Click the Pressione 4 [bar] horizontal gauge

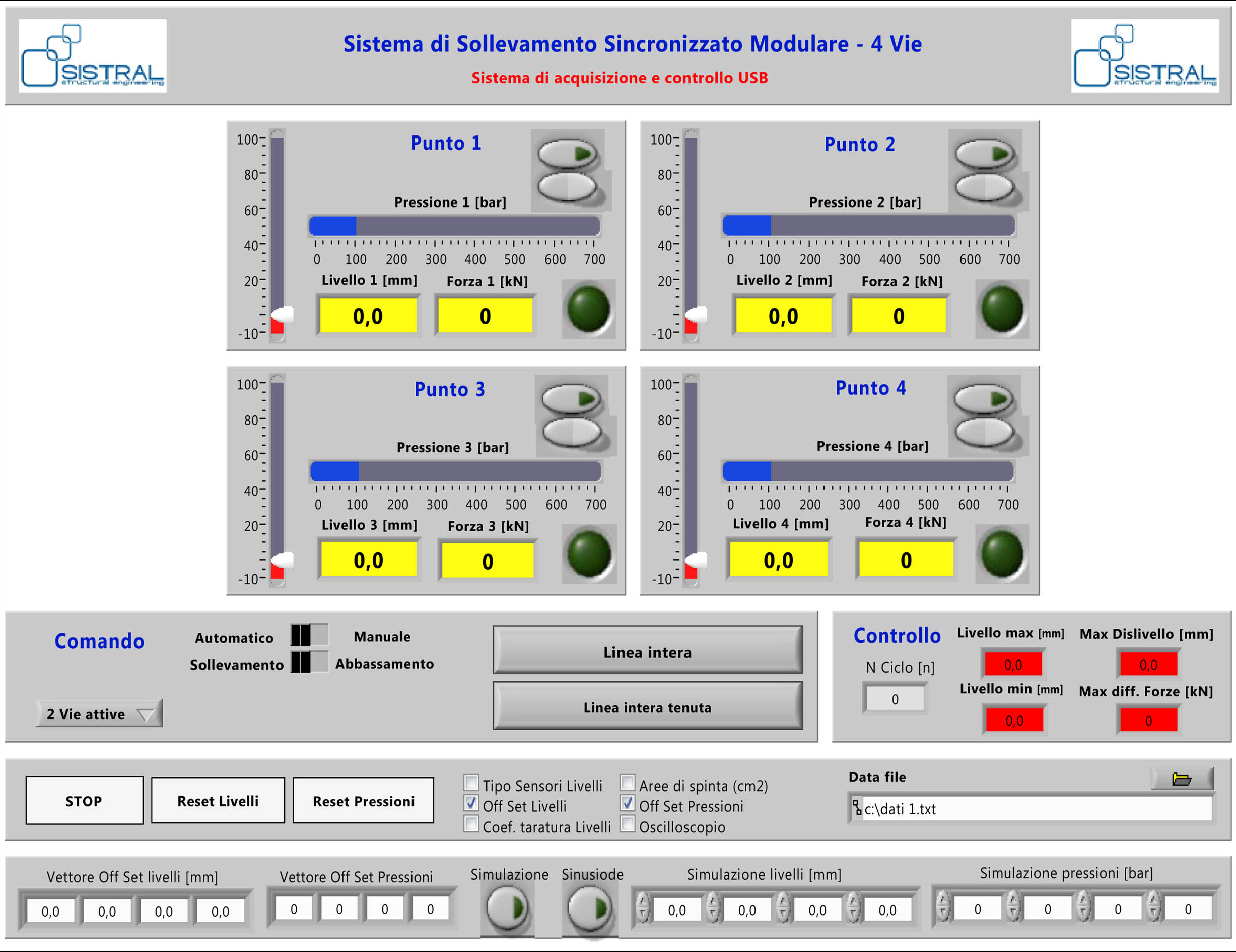pos(868,471)
